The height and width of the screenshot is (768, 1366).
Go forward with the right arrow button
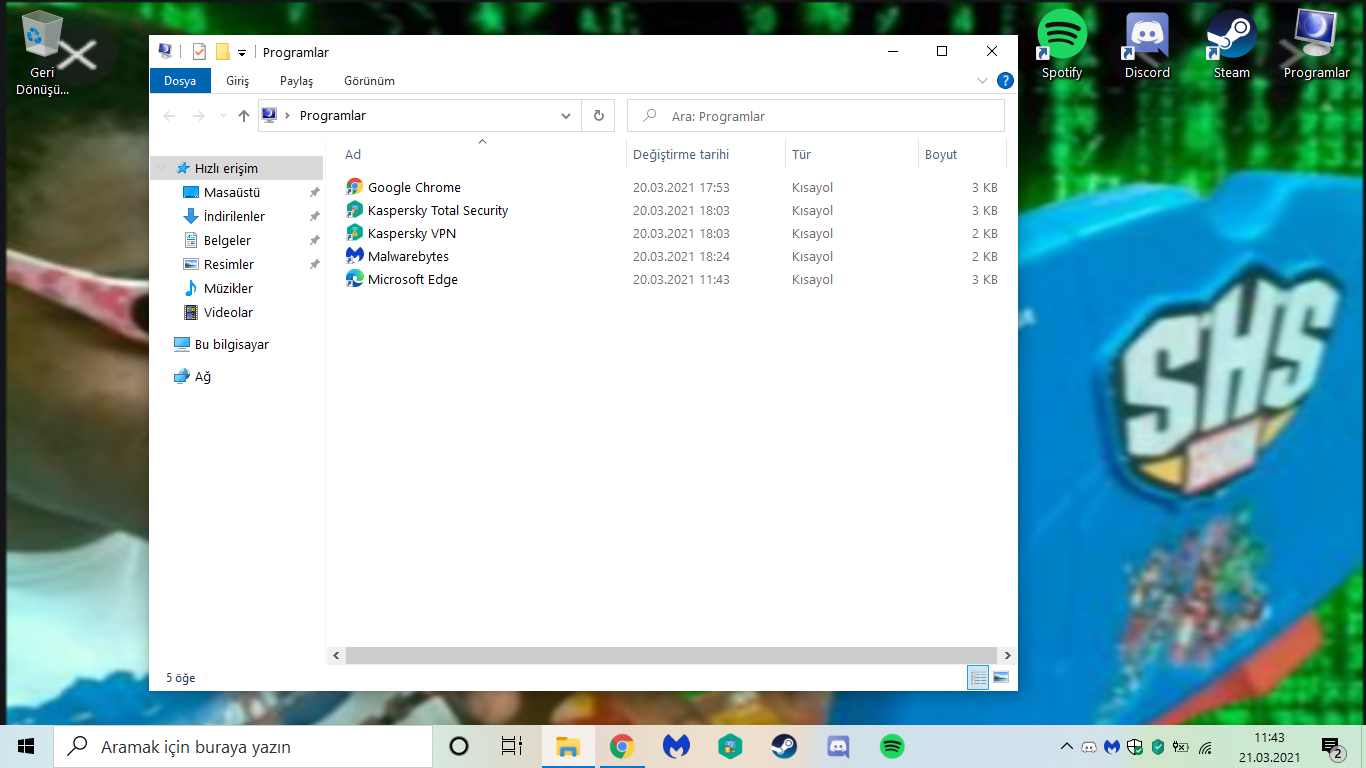point(198,116)
